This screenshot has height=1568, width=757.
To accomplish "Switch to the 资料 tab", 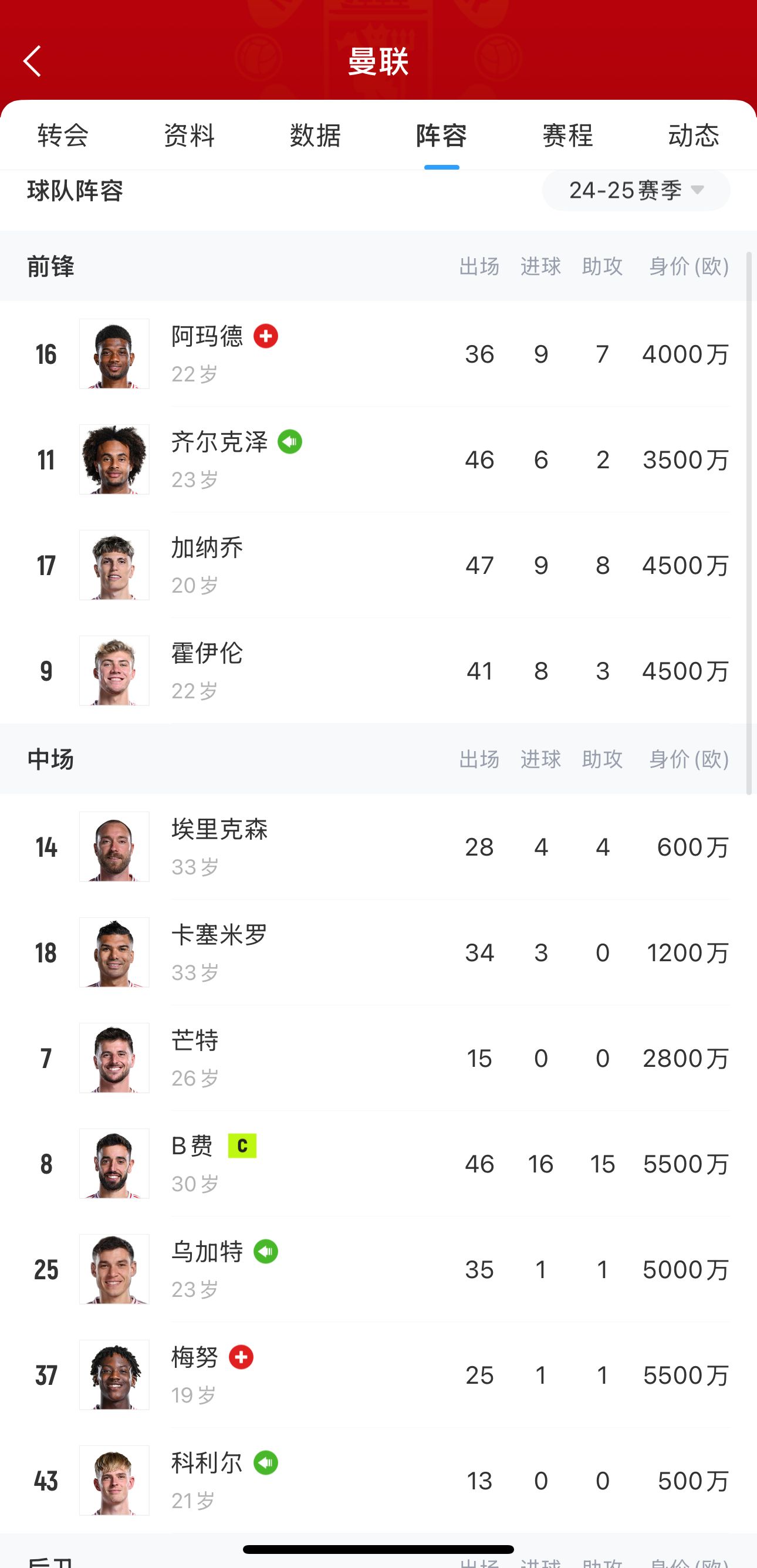I will (189, 135).
